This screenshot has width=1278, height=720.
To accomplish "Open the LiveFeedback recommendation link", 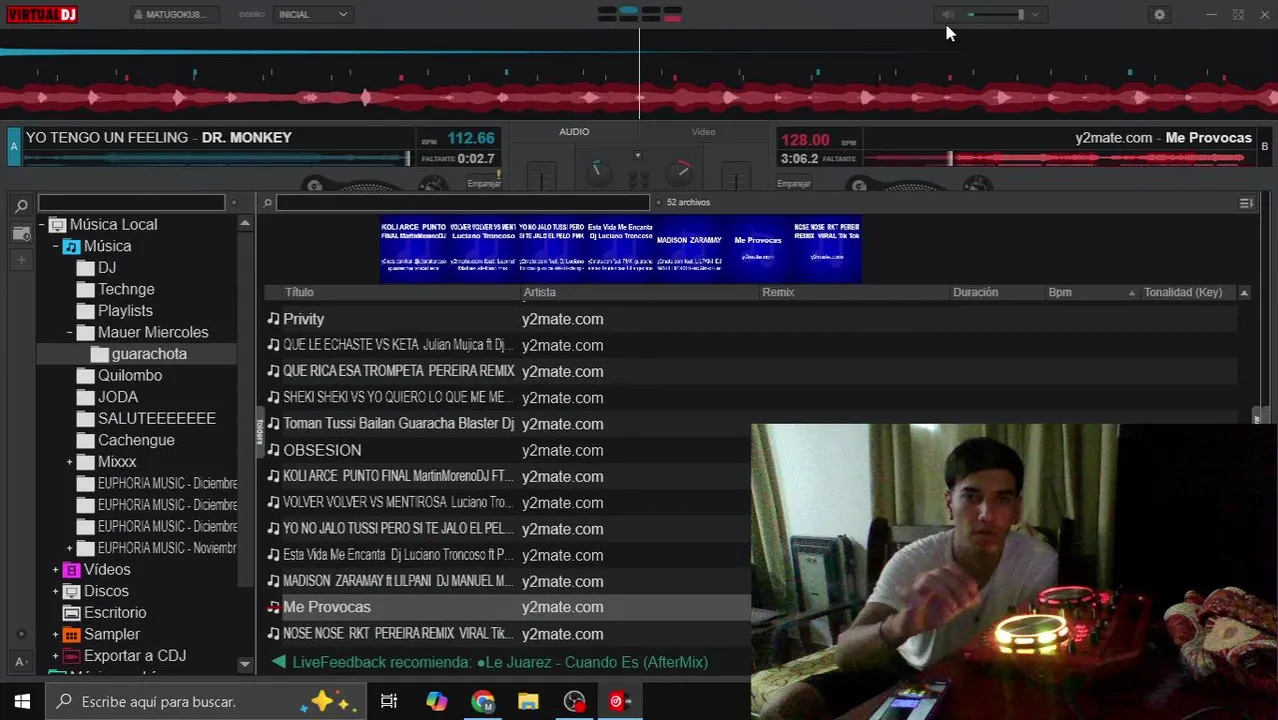I will [500, 662].
